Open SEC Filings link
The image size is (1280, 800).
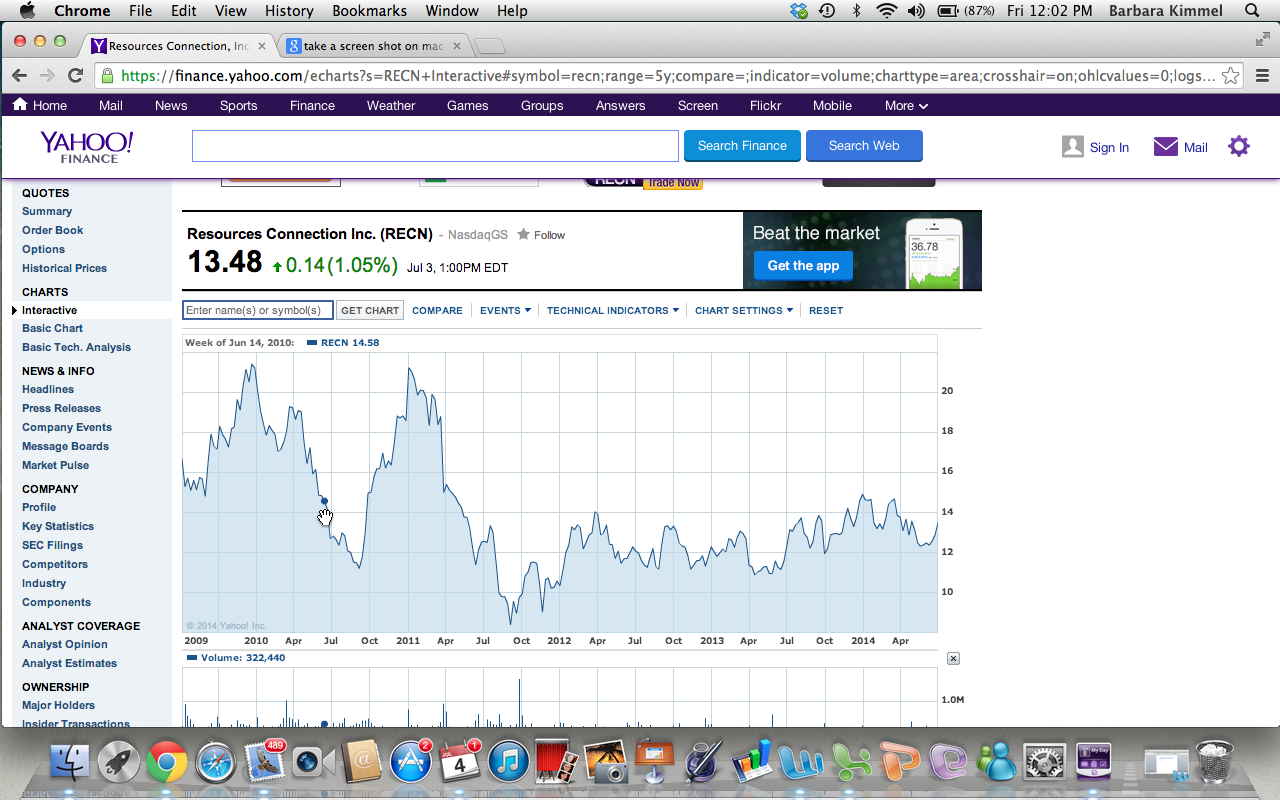pos(52,545)
